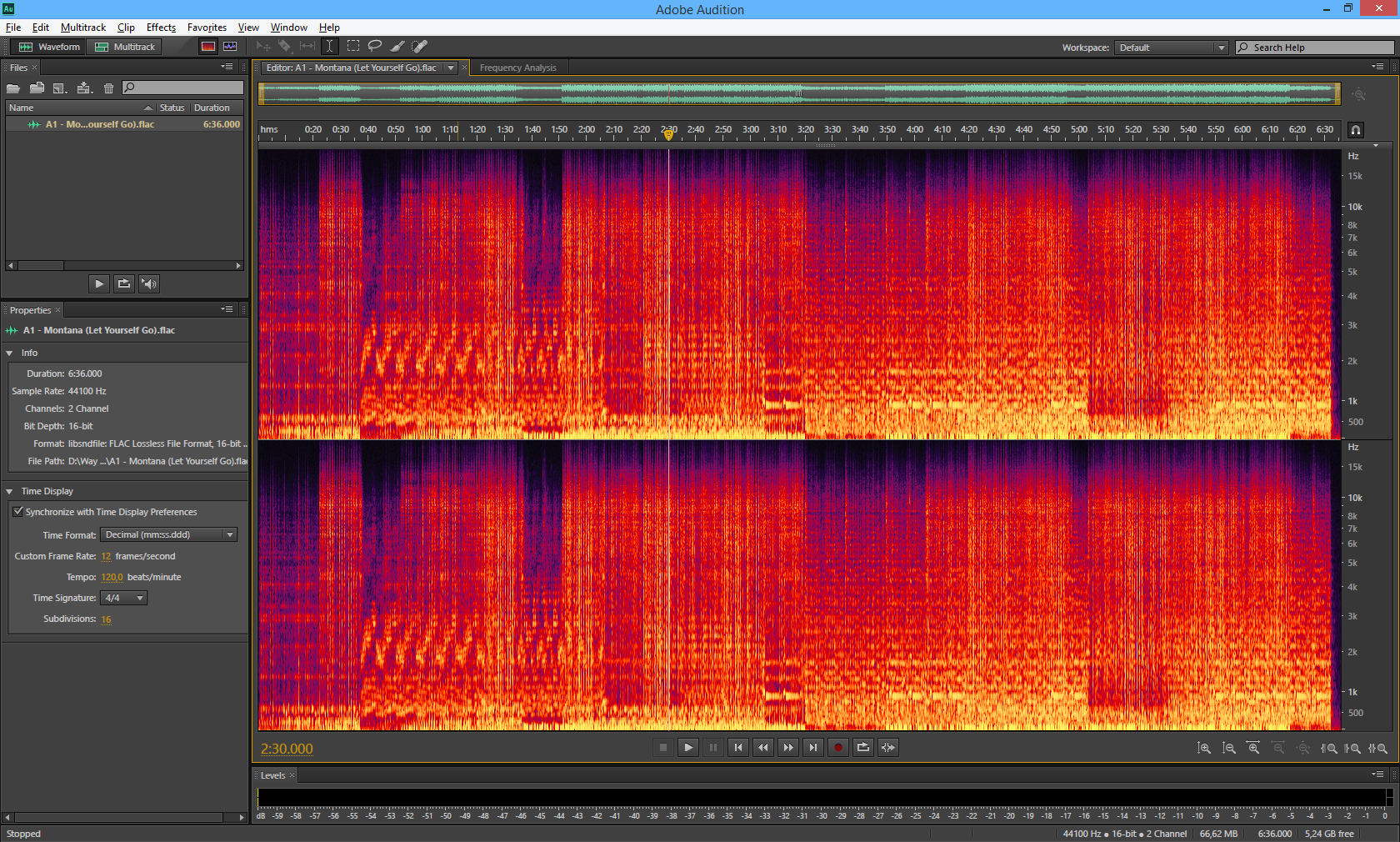
Task: Select the Lasso Selection tool
Action: [375, 47]
